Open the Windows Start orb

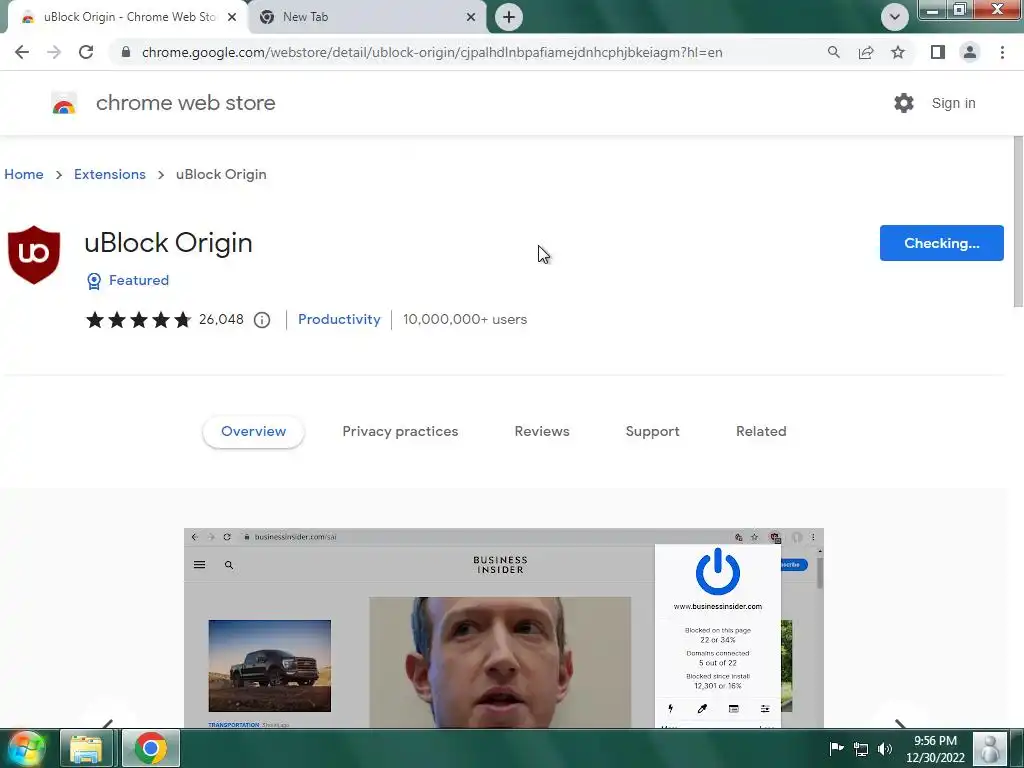coord(27,748)
